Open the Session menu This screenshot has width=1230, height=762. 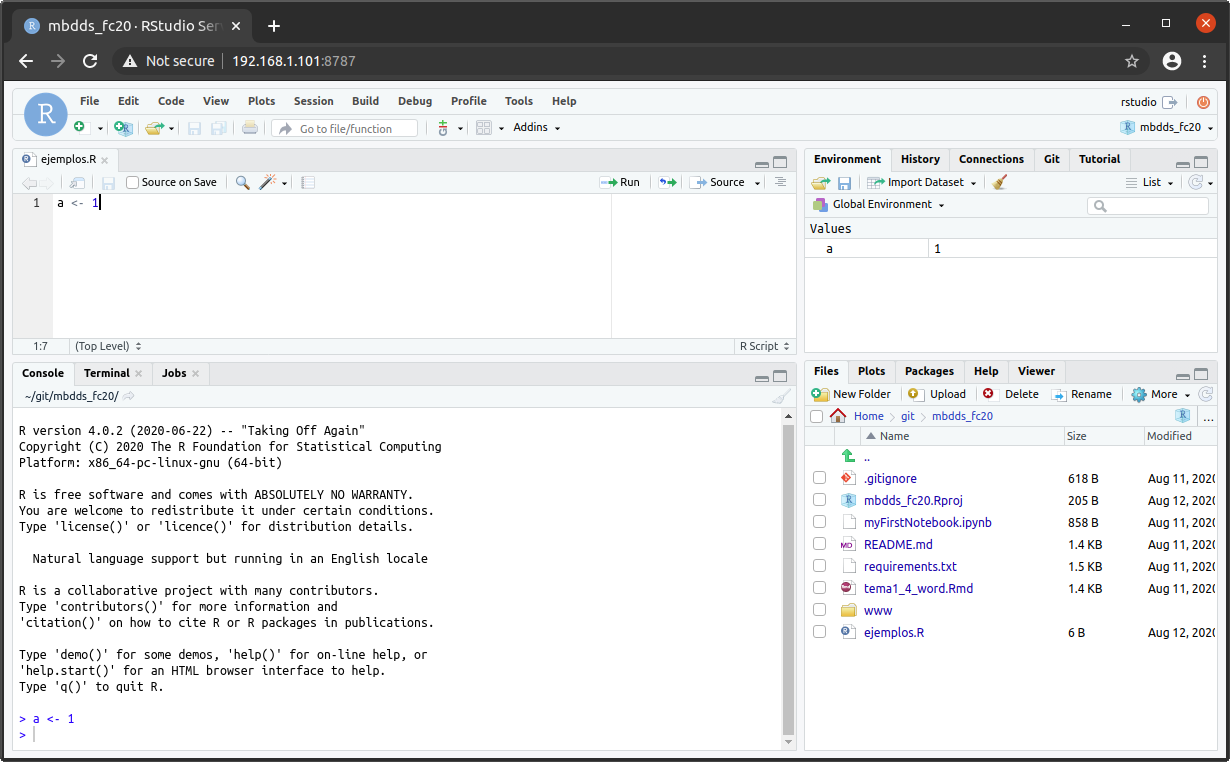(x=314, y=101)
